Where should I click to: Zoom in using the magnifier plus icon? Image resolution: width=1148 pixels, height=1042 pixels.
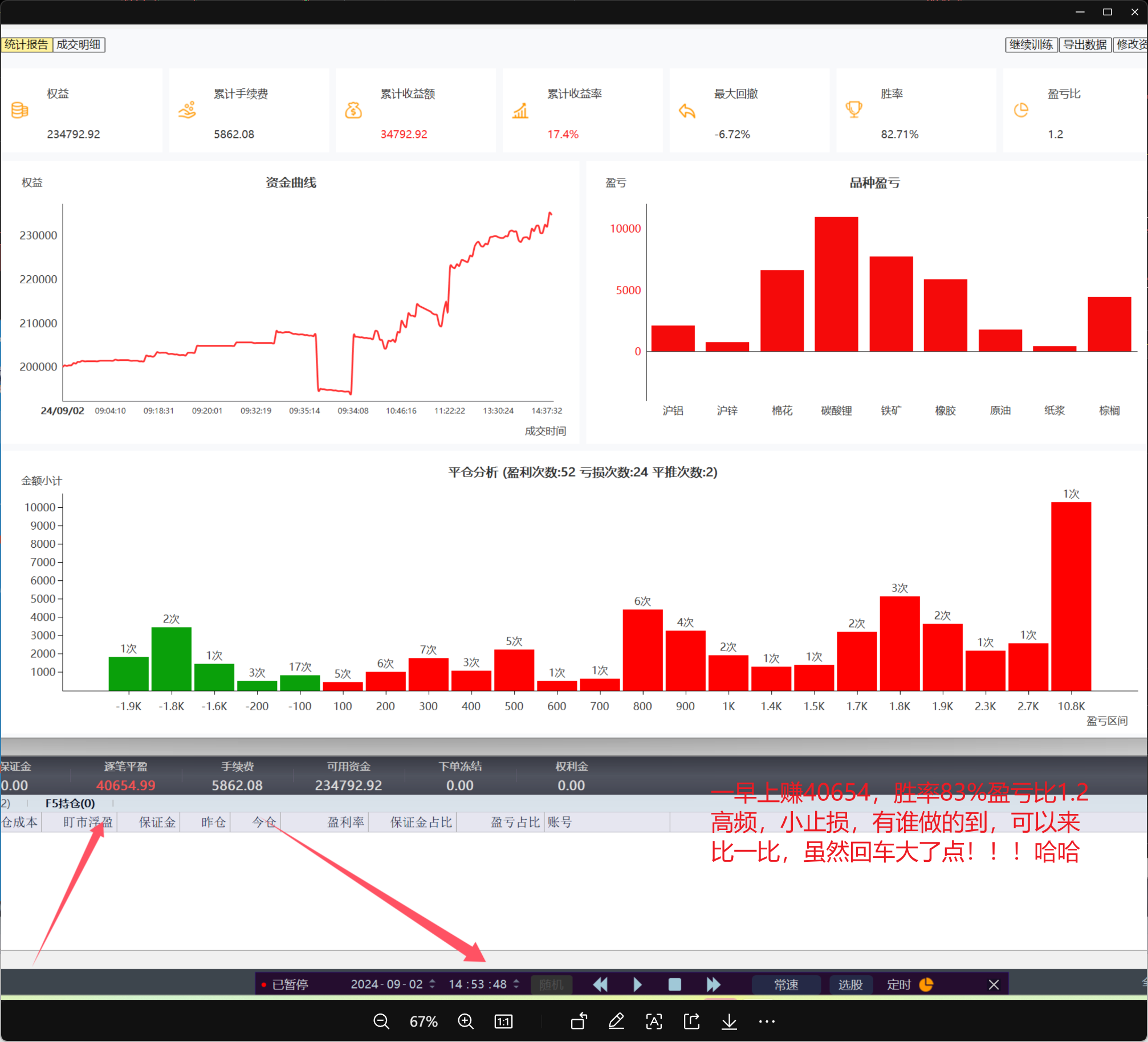tap(466, 1021)
